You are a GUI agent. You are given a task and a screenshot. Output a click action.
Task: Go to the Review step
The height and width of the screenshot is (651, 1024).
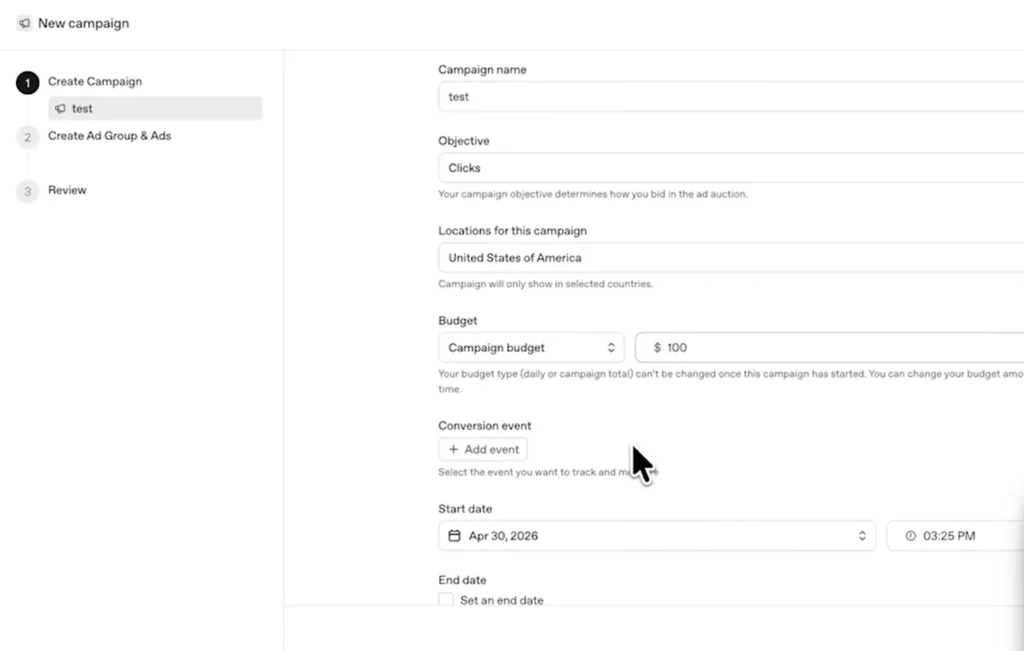click(67, 190)
